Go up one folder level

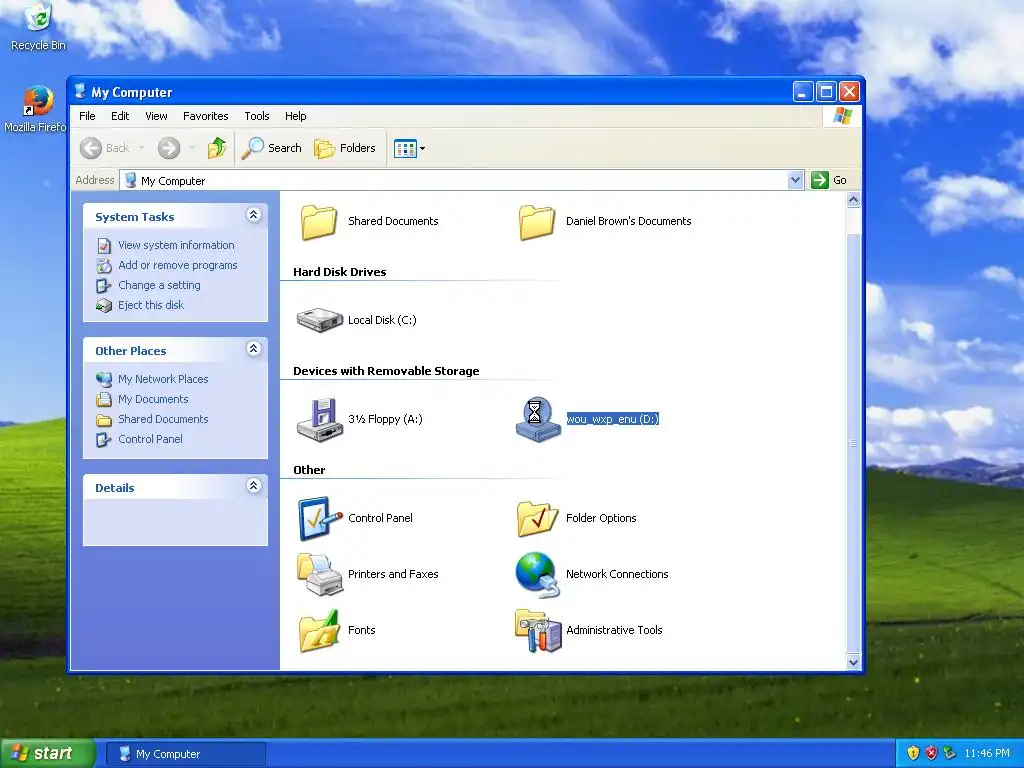coord(217,148)
